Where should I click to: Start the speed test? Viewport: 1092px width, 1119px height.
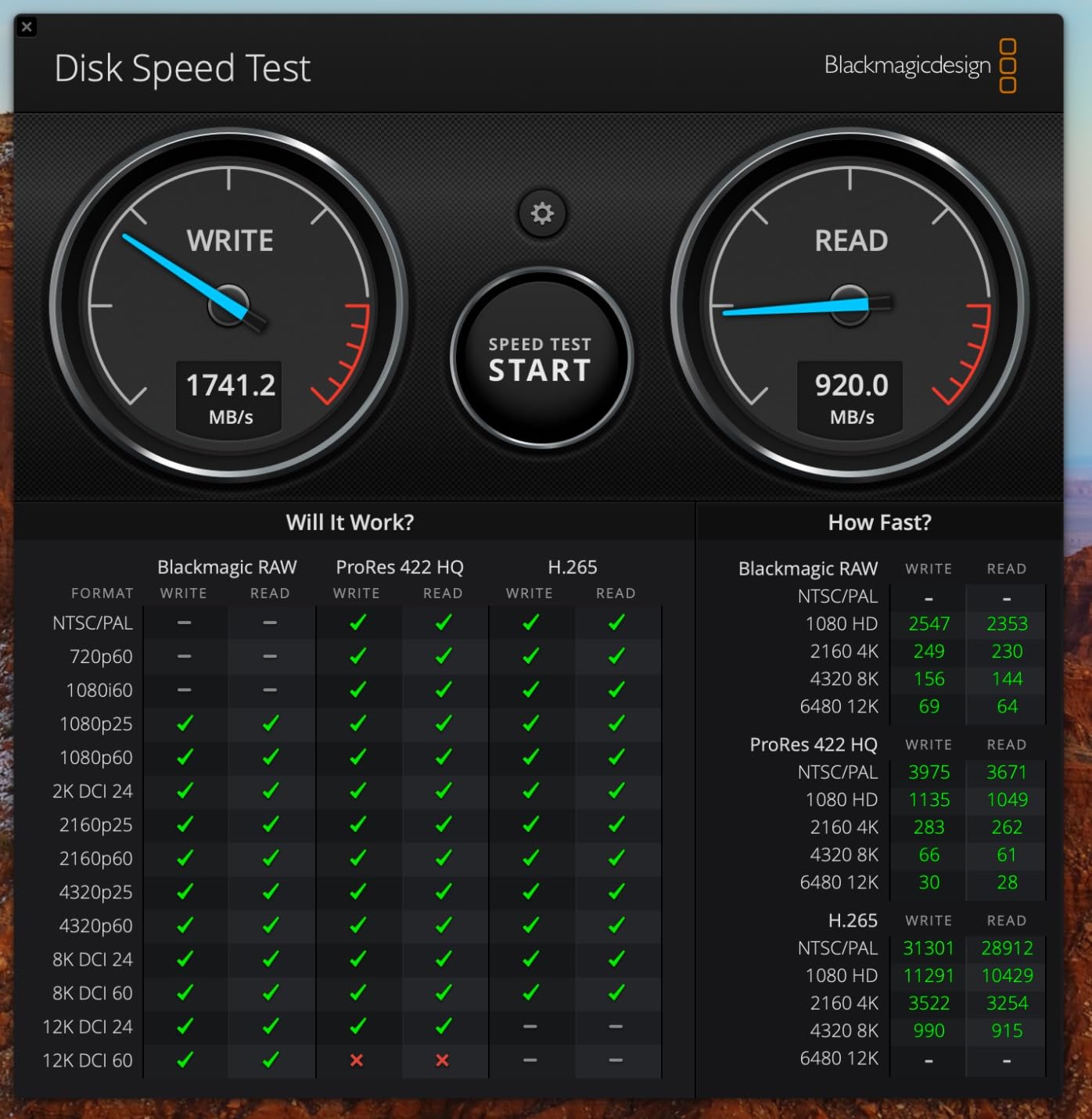point(541,359)
